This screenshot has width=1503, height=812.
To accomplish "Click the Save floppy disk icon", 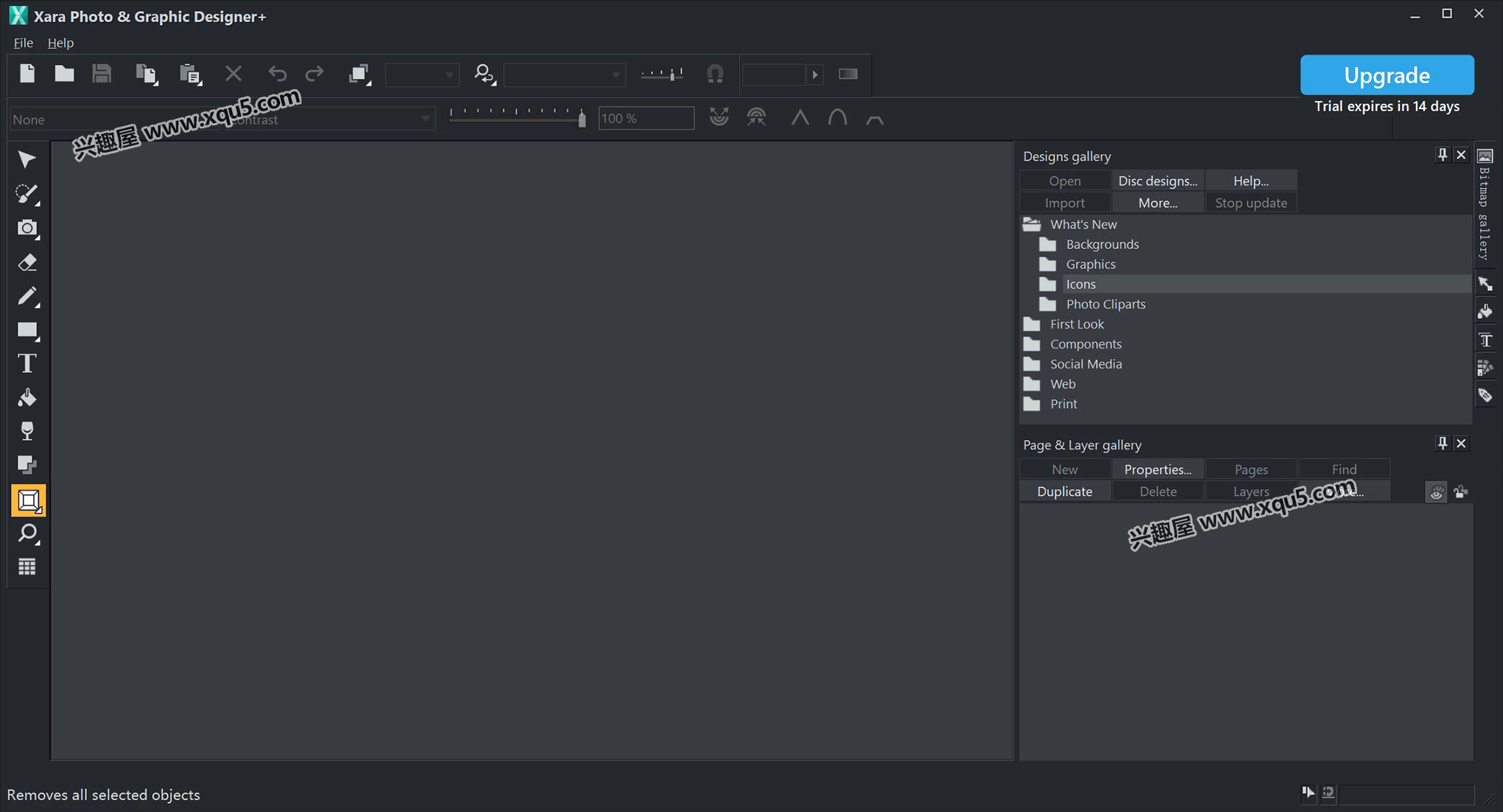I will pyautogui.click(x=102, y=74).
